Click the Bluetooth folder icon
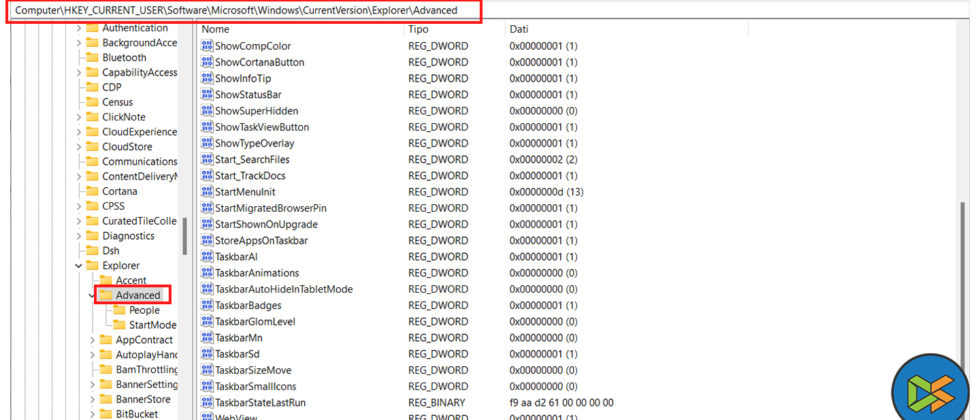980x420 pixels. [x=92, y=58]
